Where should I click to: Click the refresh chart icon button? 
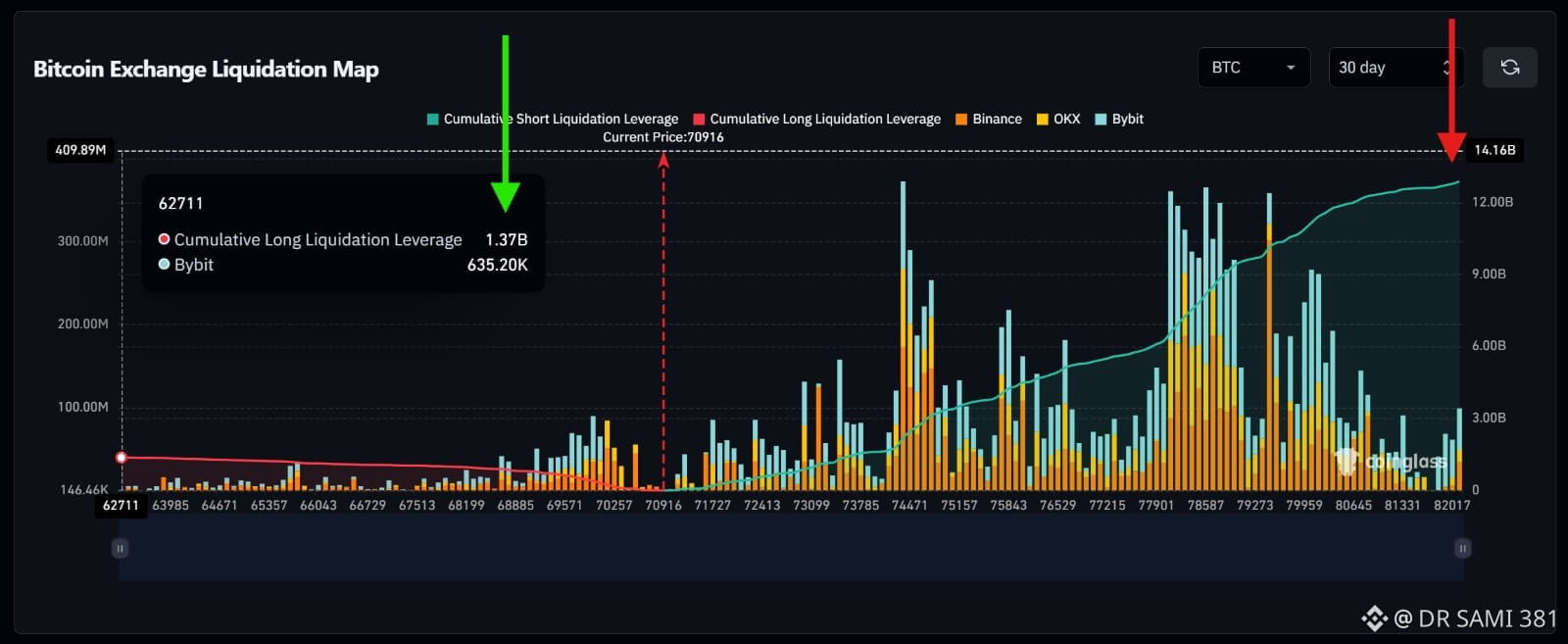point(1510,68)
